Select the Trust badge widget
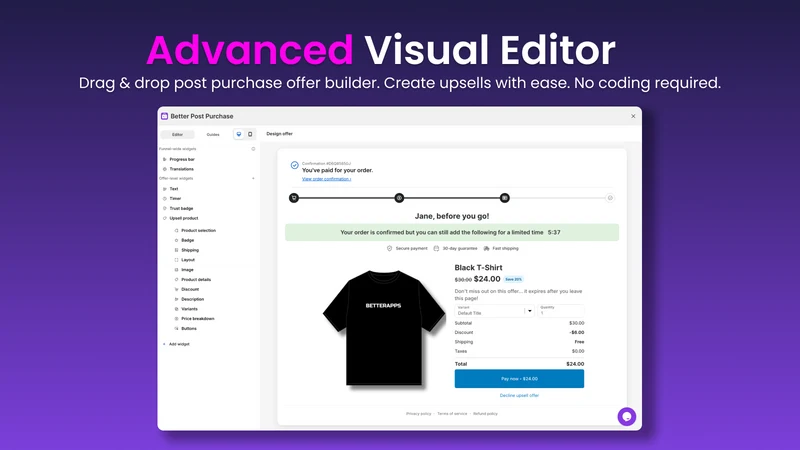Viewport: 800px width, 450px height. [x=181, y=208]
